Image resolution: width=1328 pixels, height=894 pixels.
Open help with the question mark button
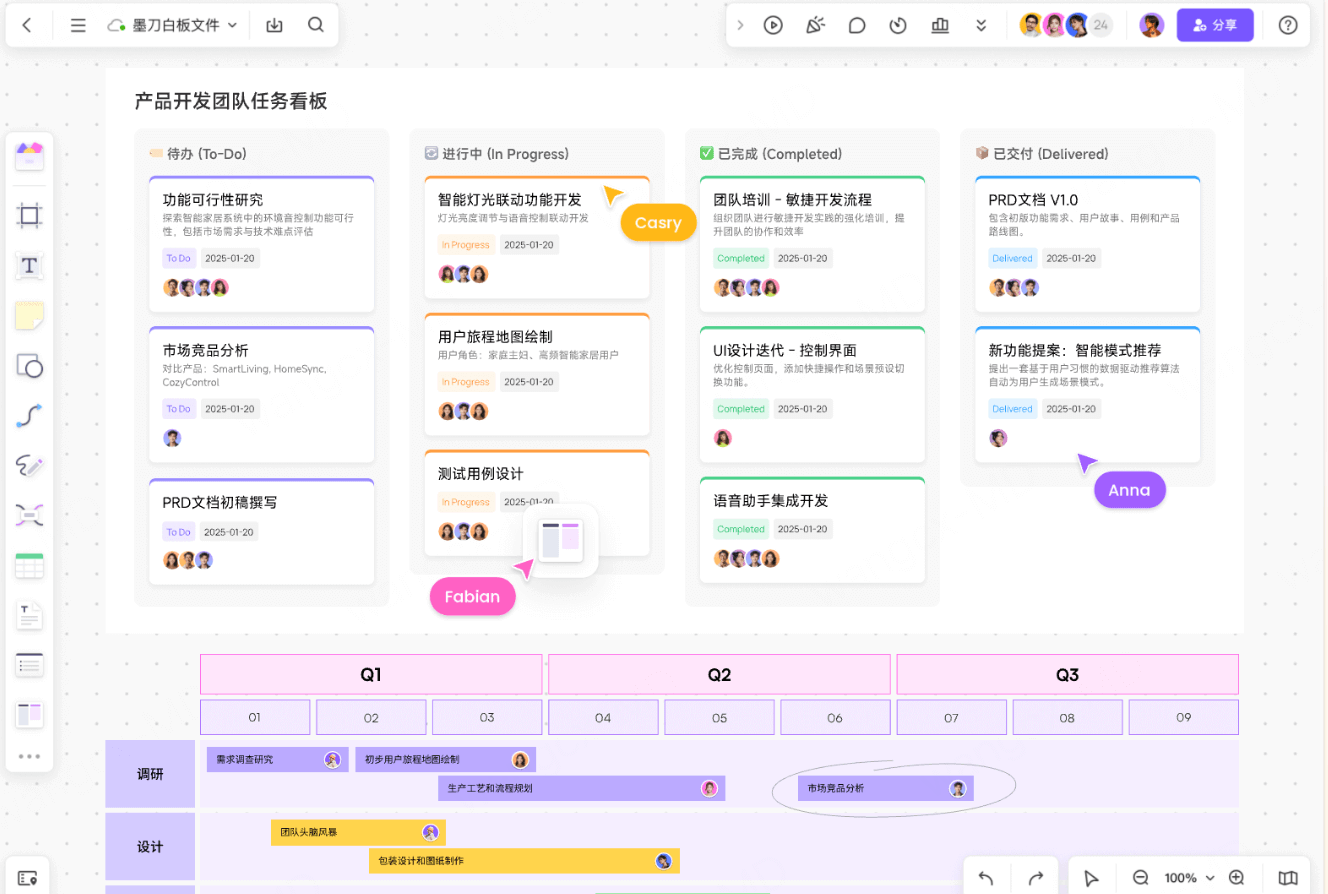click(1288, 24)
